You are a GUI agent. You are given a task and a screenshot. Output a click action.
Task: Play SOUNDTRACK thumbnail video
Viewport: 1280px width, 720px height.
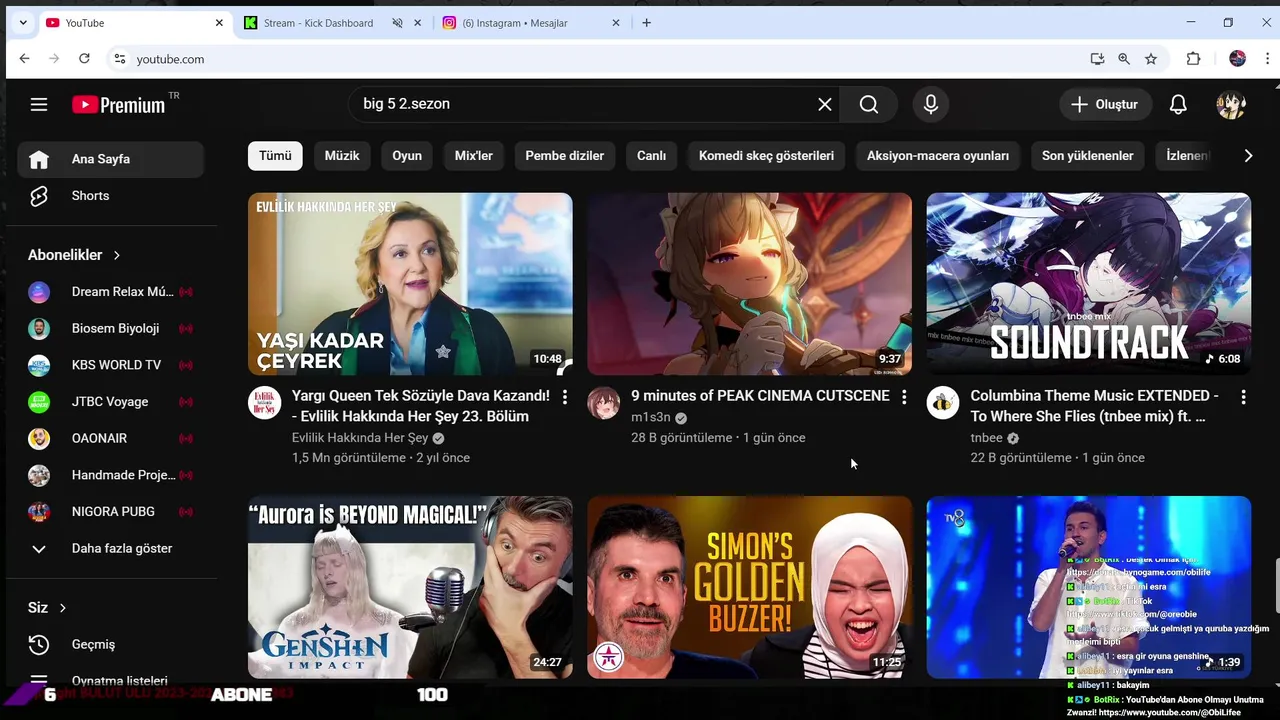[x=1088, y=284]
